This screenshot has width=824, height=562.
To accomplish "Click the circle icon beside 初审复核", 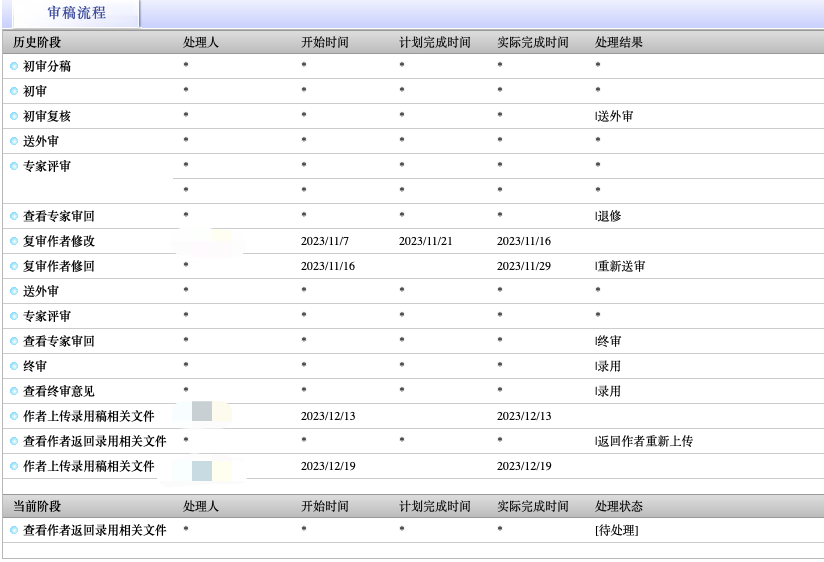I will (14, 116).
